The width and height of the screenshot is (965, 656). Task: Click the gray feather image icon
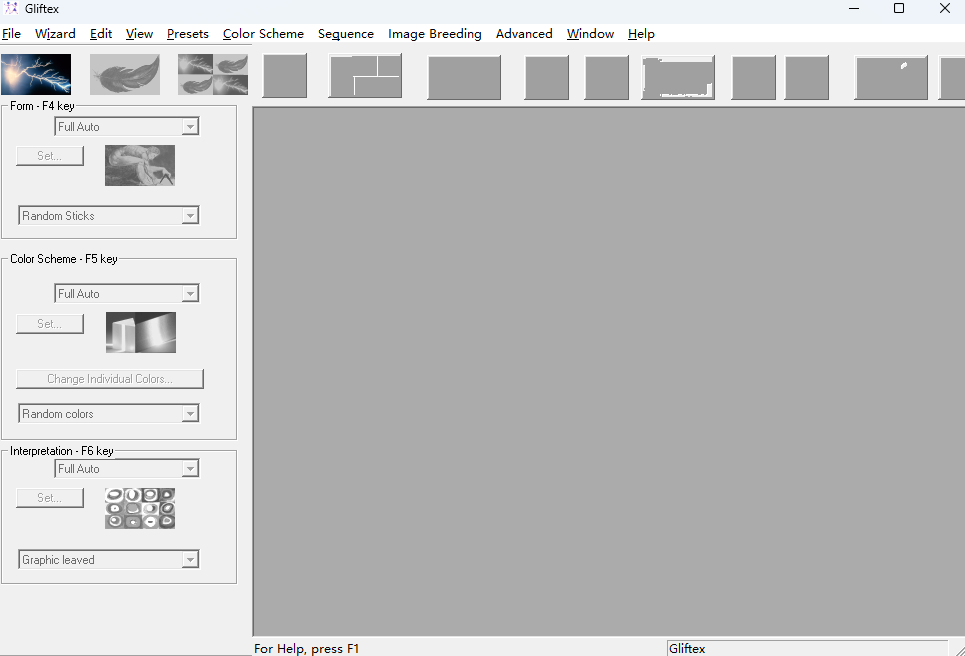(x=125, y=75)
